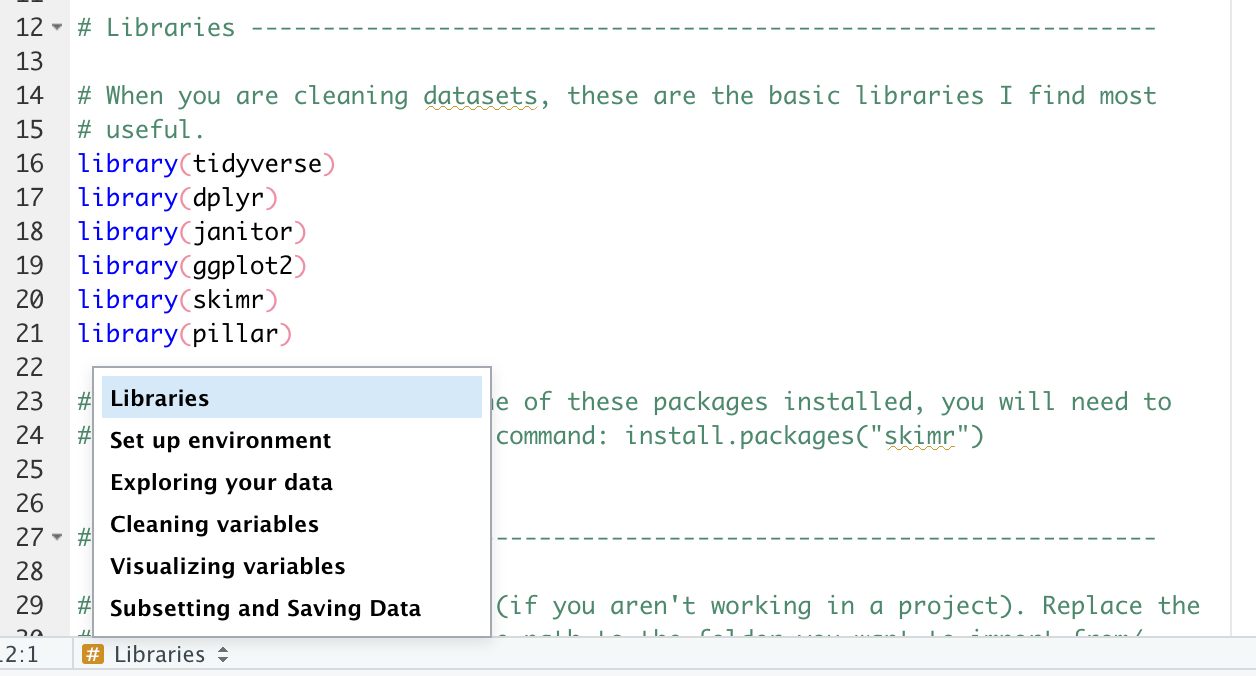Jump to the Set up environment section
This screenshot has height=676, width=1256.
(220, 441)
